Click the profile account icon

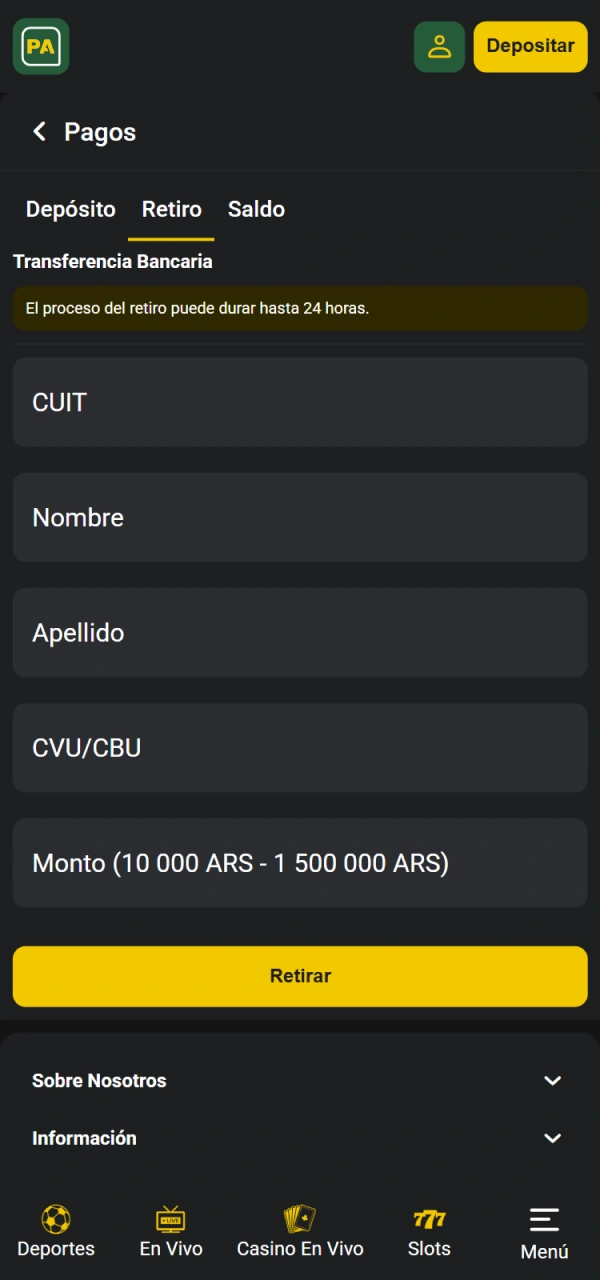tap(439, 46)
